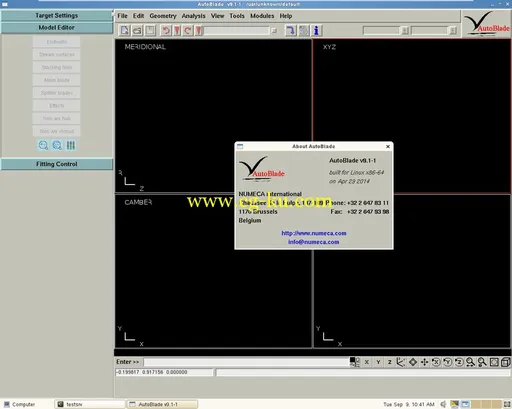Click the black and white color swatch
The height and width of the screenshot is (409, 512).
click(354, 362)
